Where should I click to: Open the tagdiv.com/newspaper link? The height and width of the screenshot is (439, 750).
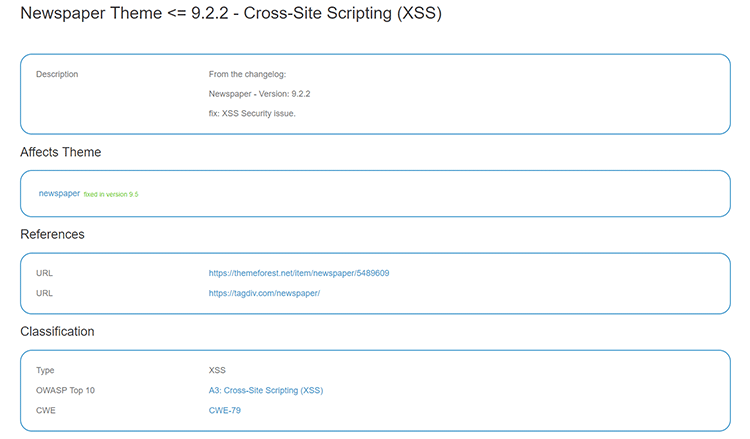(x=264, y=293)
